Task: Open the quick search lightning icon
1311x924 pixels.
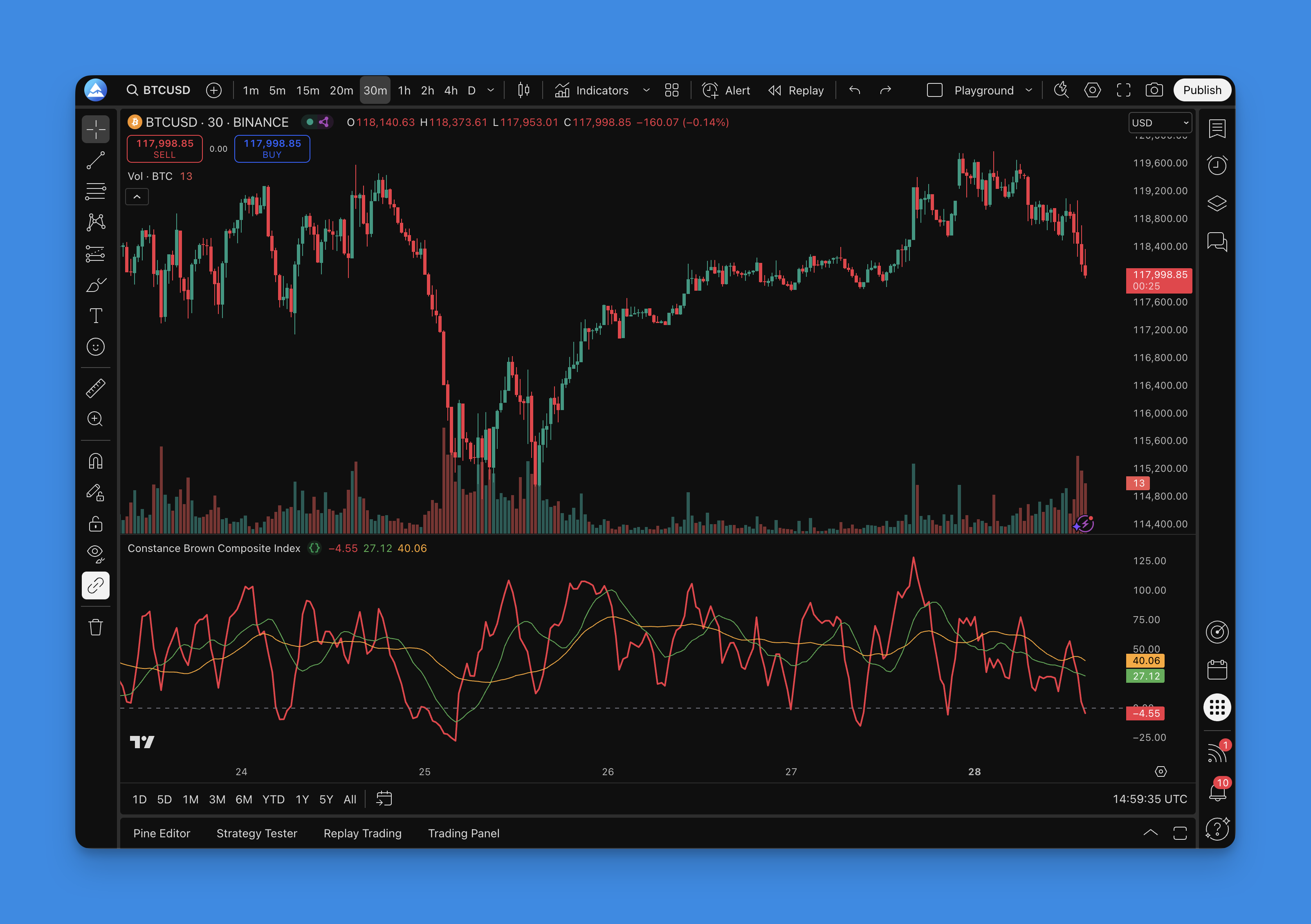Action: [x=1062, y=90]
